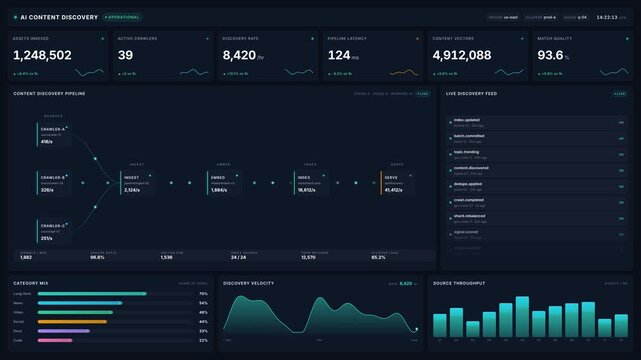Click the AI Content Discovery title

(59, 18)
